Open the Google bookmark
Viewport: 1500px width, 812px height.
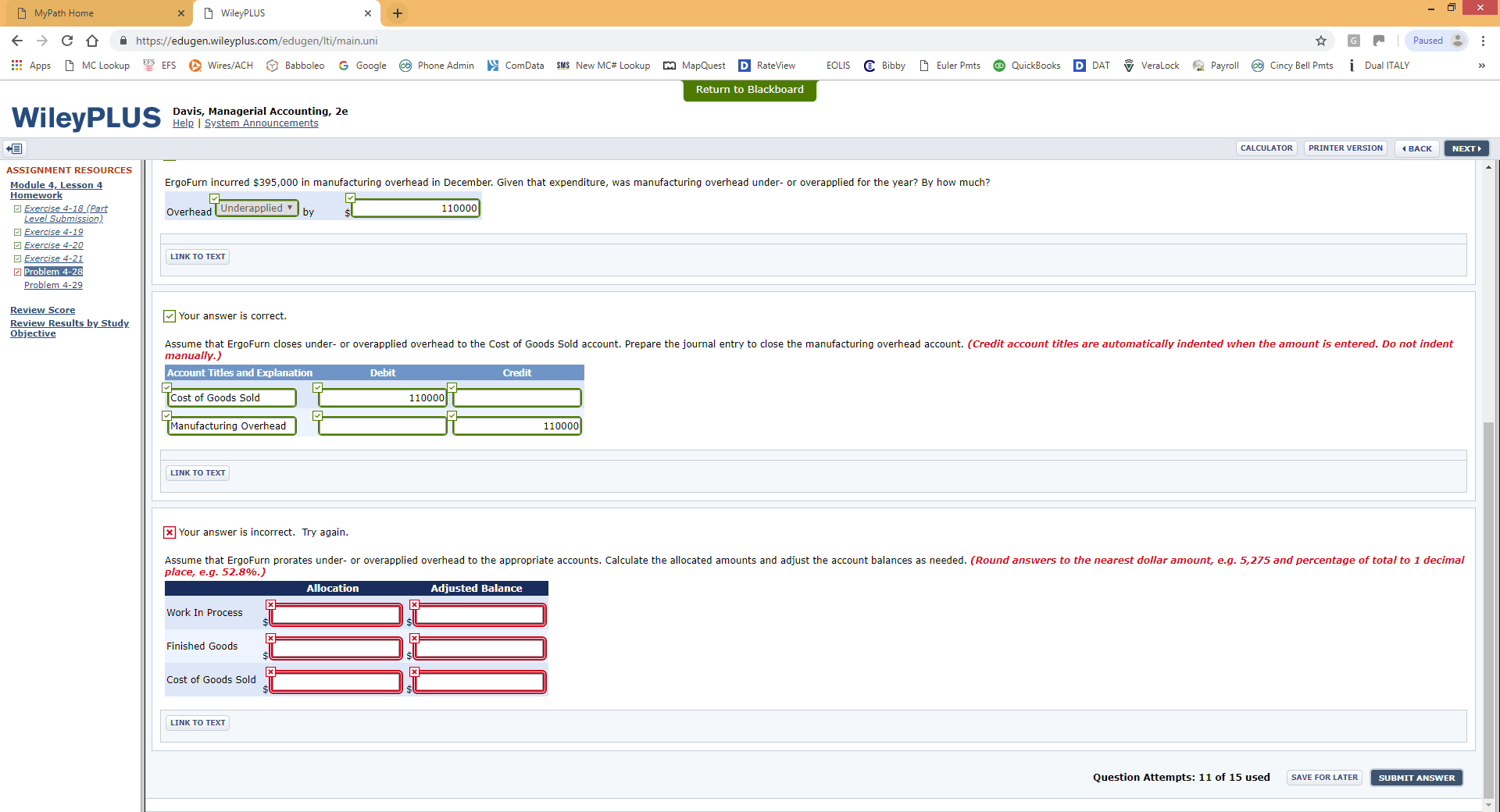point(362,66)
